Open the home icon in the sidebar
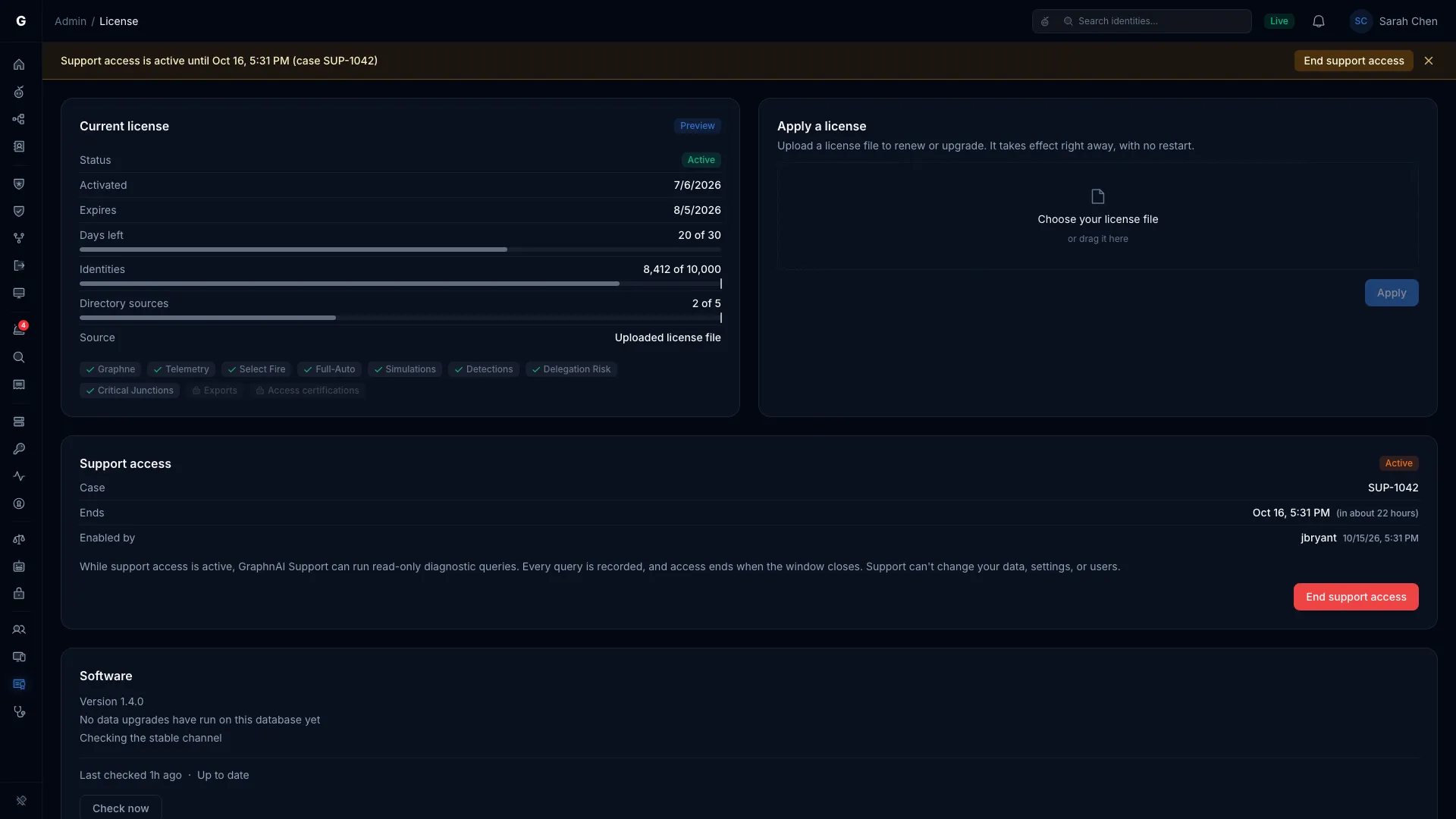 click(x=19, y=64)
